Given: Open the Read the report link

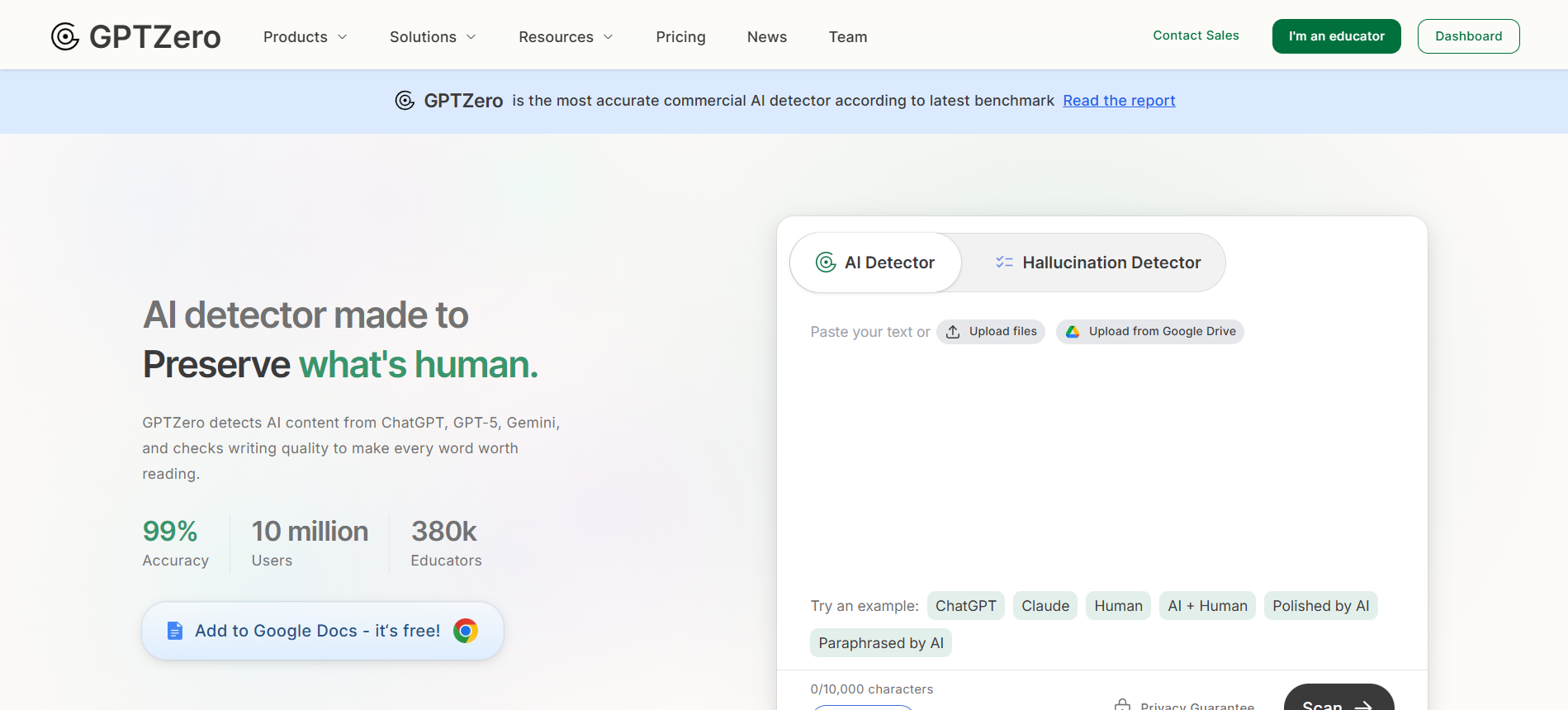Looking at the screenshot, I should tap(1119, 101).
